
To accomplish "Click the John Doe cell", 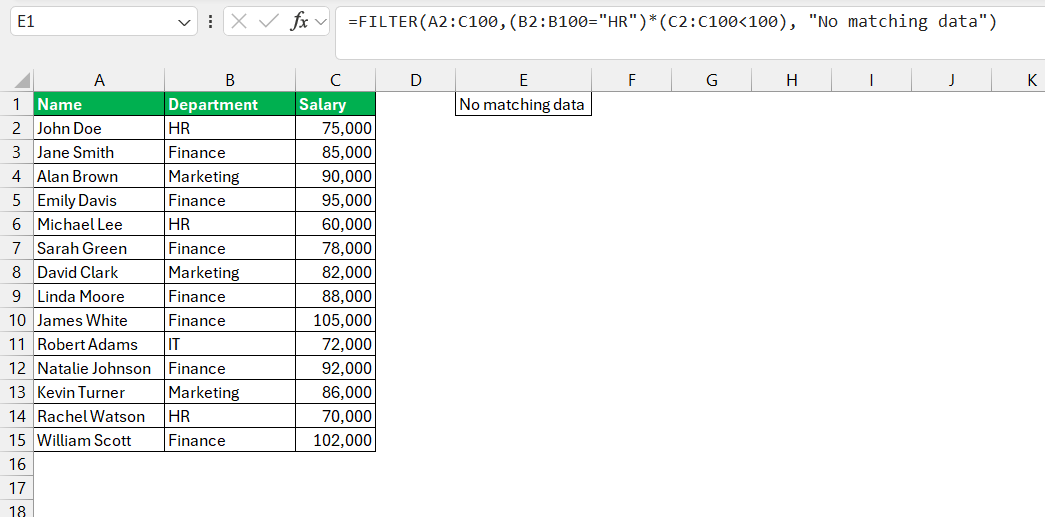I will point(99,128).
